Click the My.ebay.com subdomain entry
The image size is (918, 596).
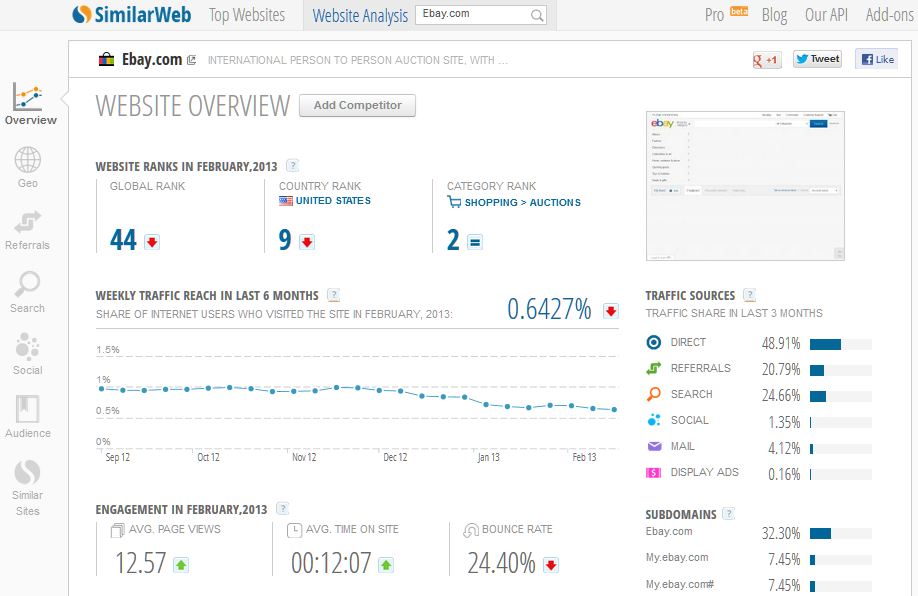click(677, 557)
